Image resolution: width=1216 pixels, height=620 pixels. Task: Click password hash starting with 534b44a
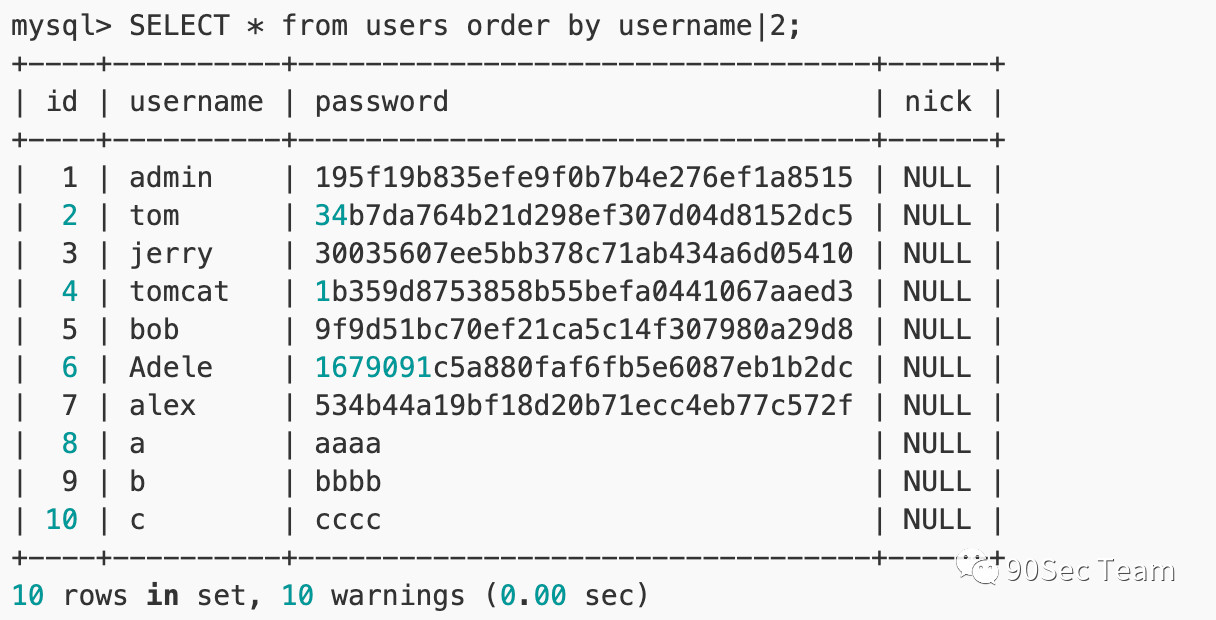point(584,405)
